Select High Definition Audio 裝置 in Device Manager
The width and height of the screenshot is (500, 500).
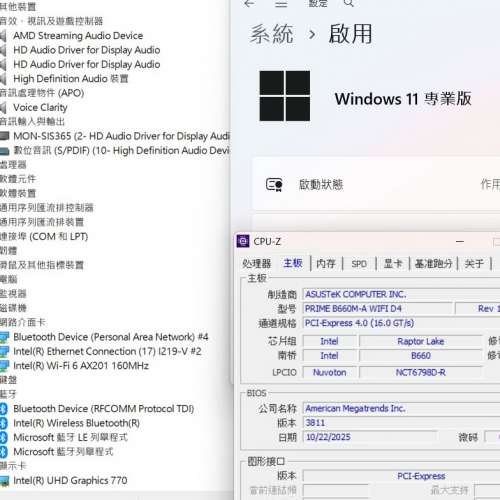click(71, 79)
